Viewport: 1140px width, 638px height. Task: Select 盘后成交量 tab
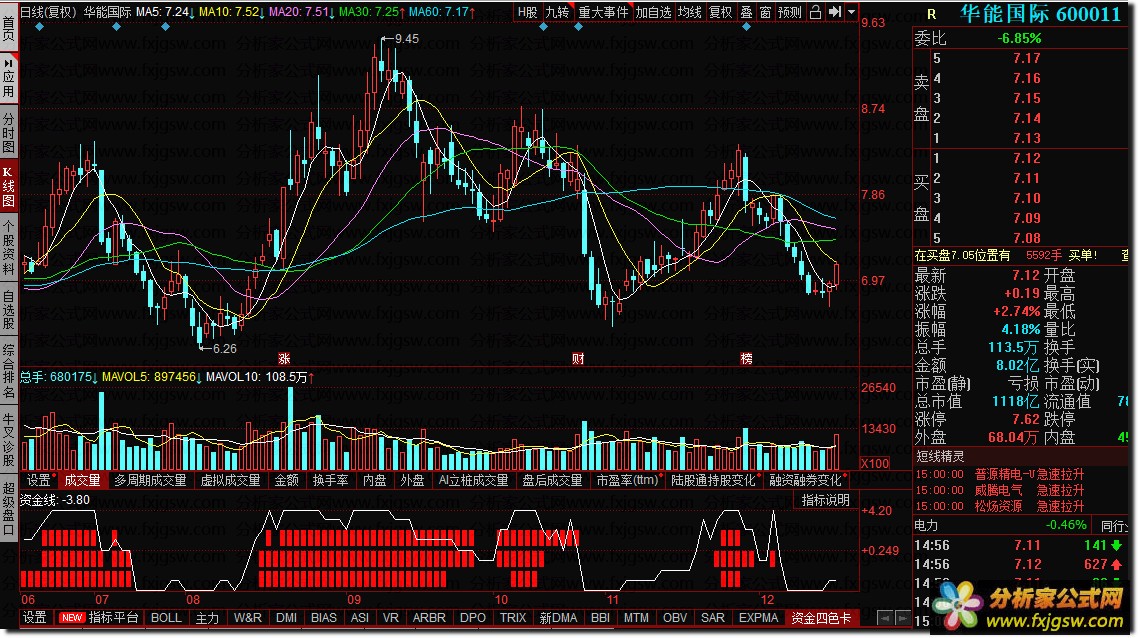click(553, 480)
